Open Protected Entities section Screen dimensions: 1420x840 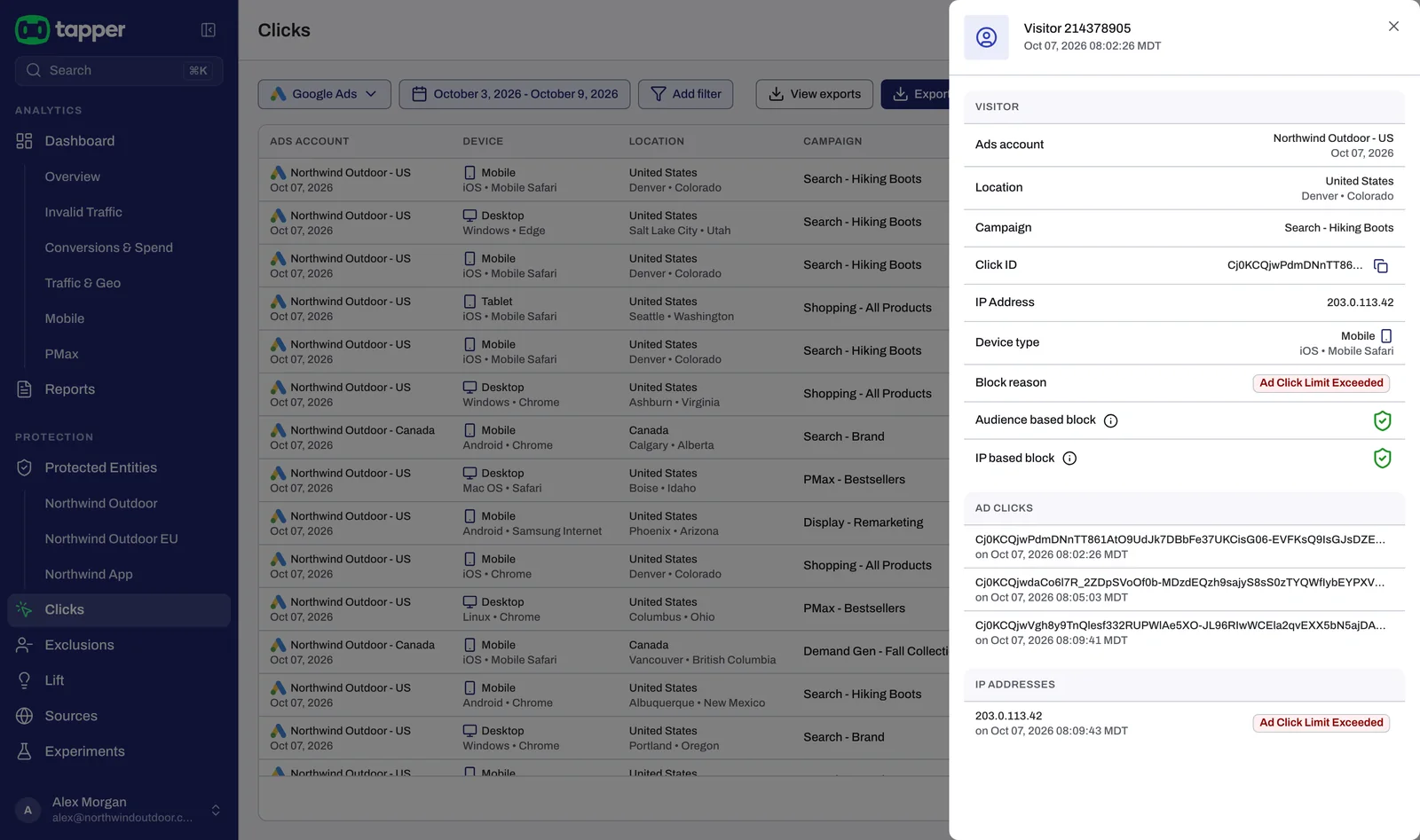pos(101,467)
